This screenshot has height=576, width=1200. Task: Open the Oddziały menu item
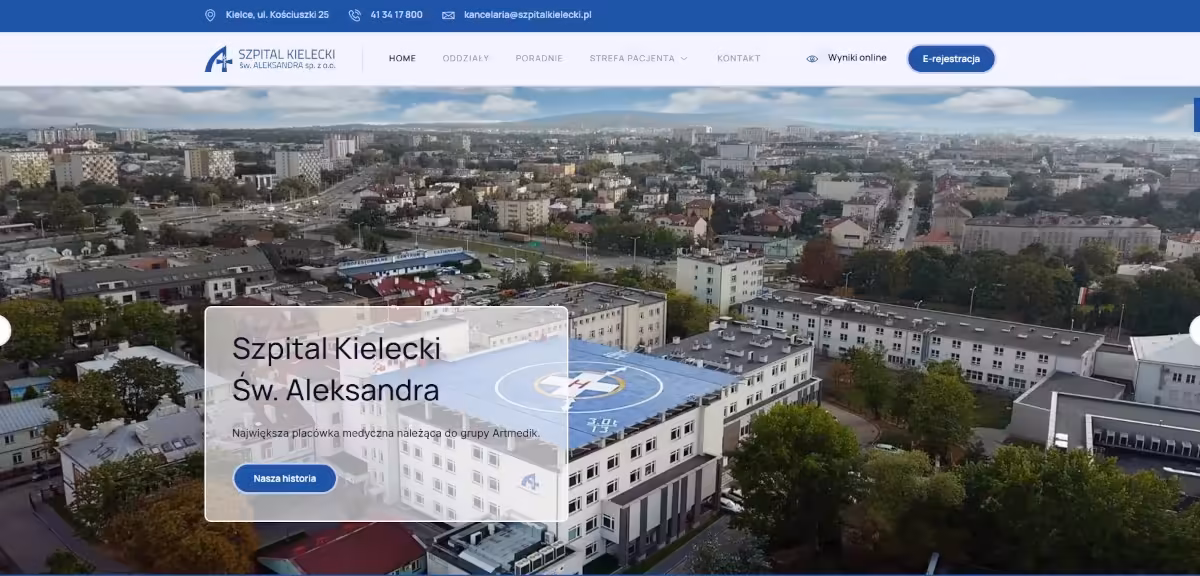466,59
